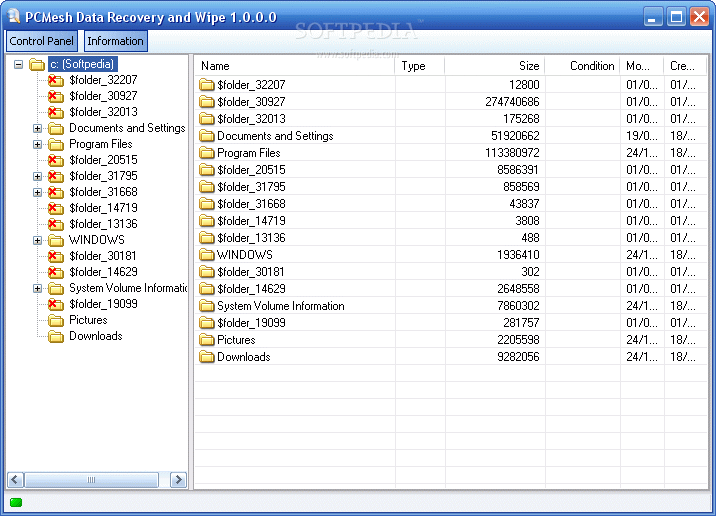Click deleted folder icon for $folder_20515 in tree
The width and height of the screenshot is (716, 516).
56,160
